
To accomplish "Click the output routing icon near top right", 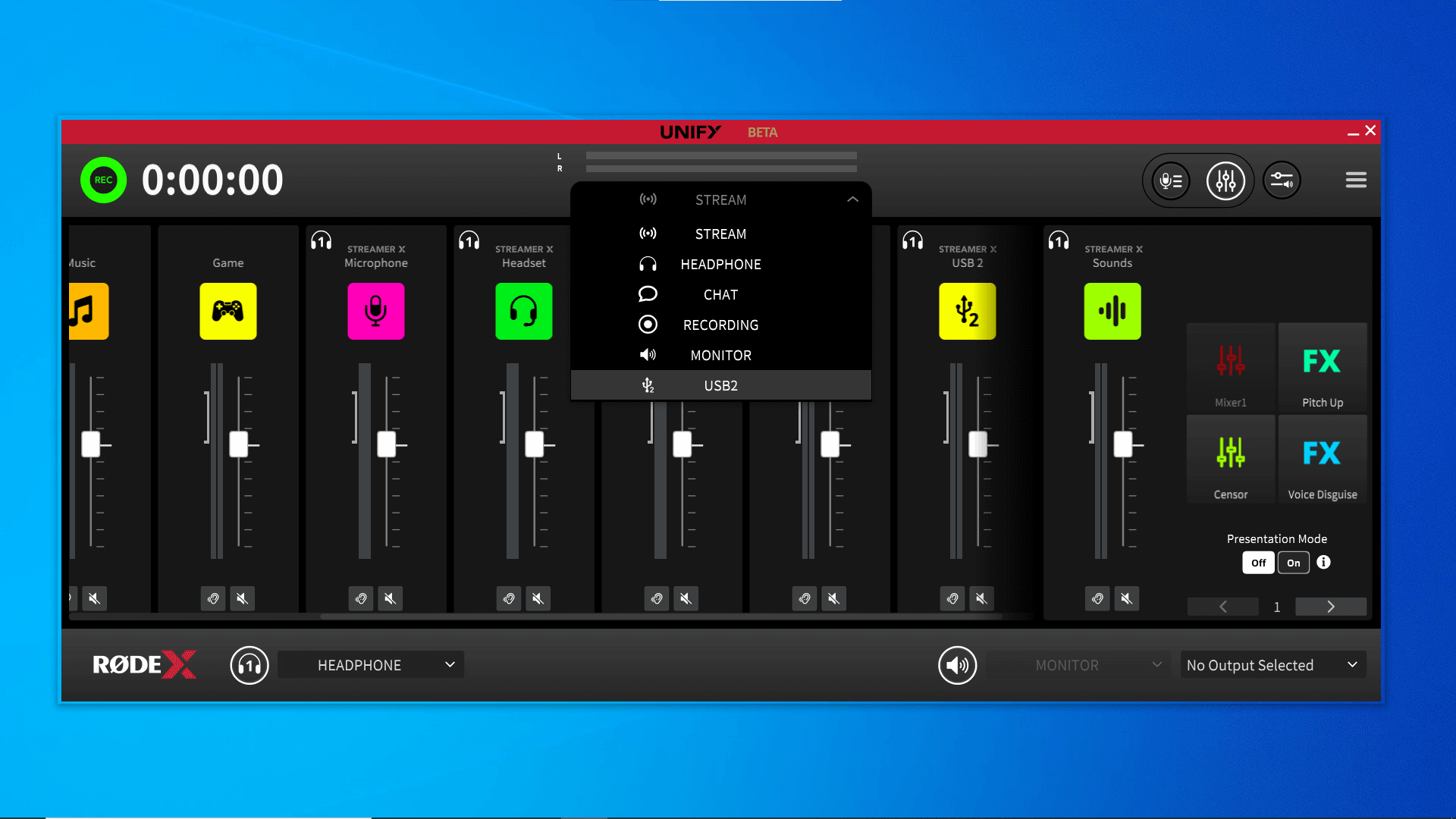I will [1282, 180].
